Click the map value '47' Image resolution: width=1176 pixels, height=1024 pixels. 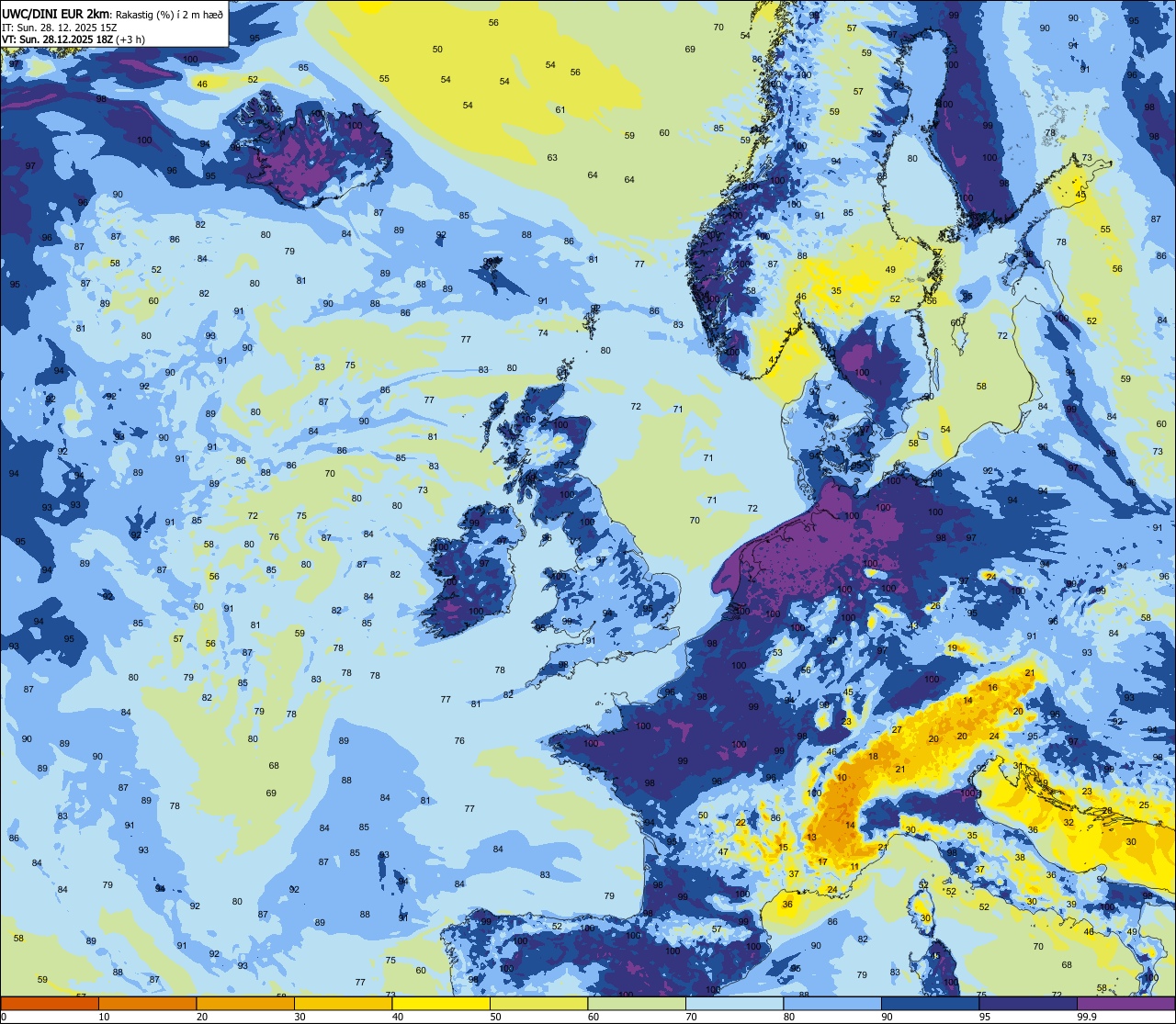723,852
